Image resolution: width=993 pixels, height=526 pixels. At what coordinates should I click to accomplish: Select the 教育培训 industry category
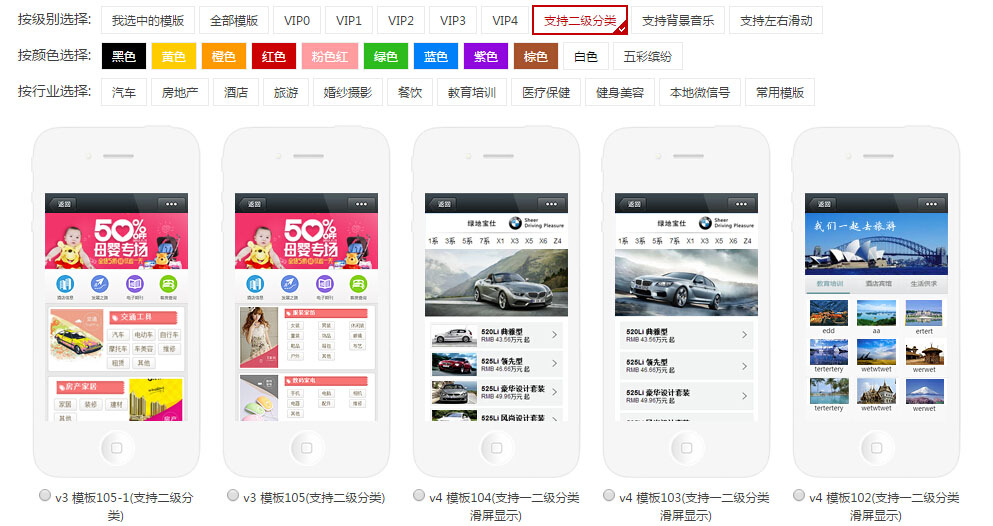471,93
